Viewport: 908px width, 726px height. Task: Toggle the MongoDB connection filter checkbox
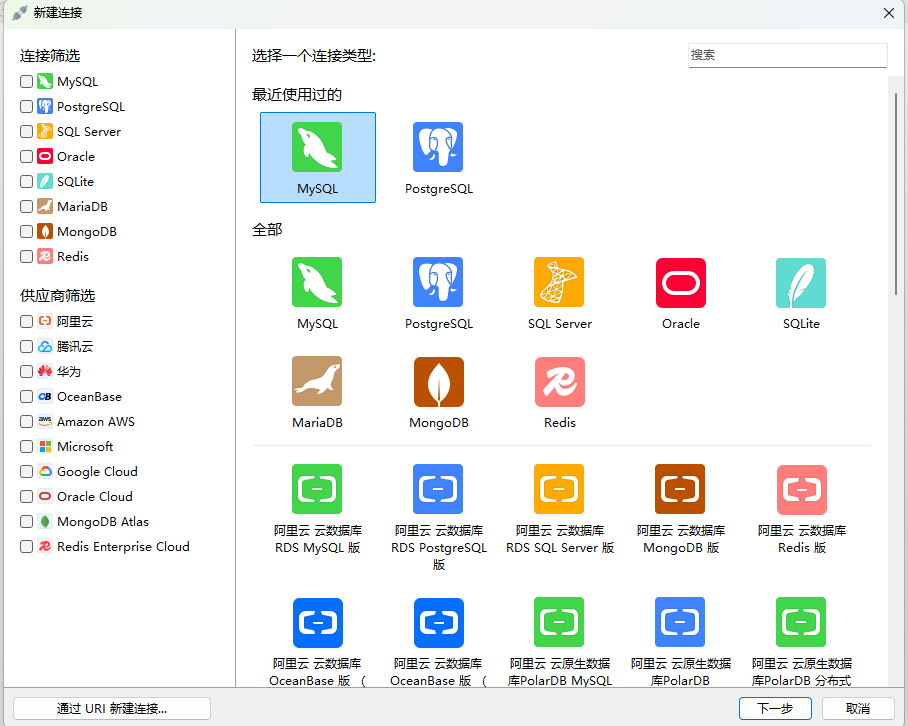click(26, 232)
